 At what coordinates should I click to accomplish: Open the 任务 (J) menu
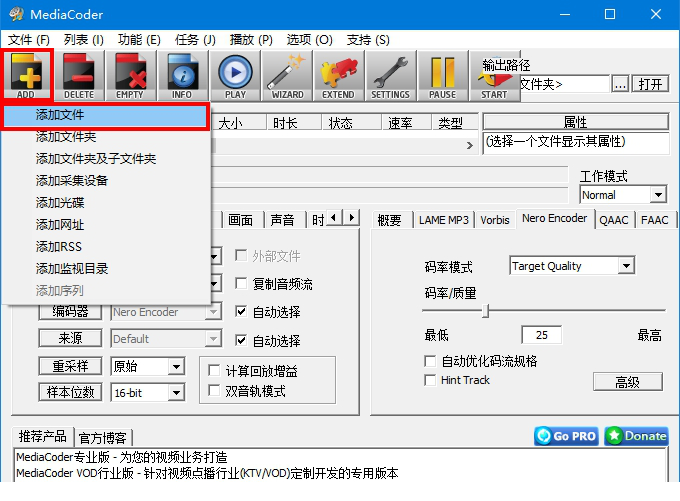coord(195,40)
